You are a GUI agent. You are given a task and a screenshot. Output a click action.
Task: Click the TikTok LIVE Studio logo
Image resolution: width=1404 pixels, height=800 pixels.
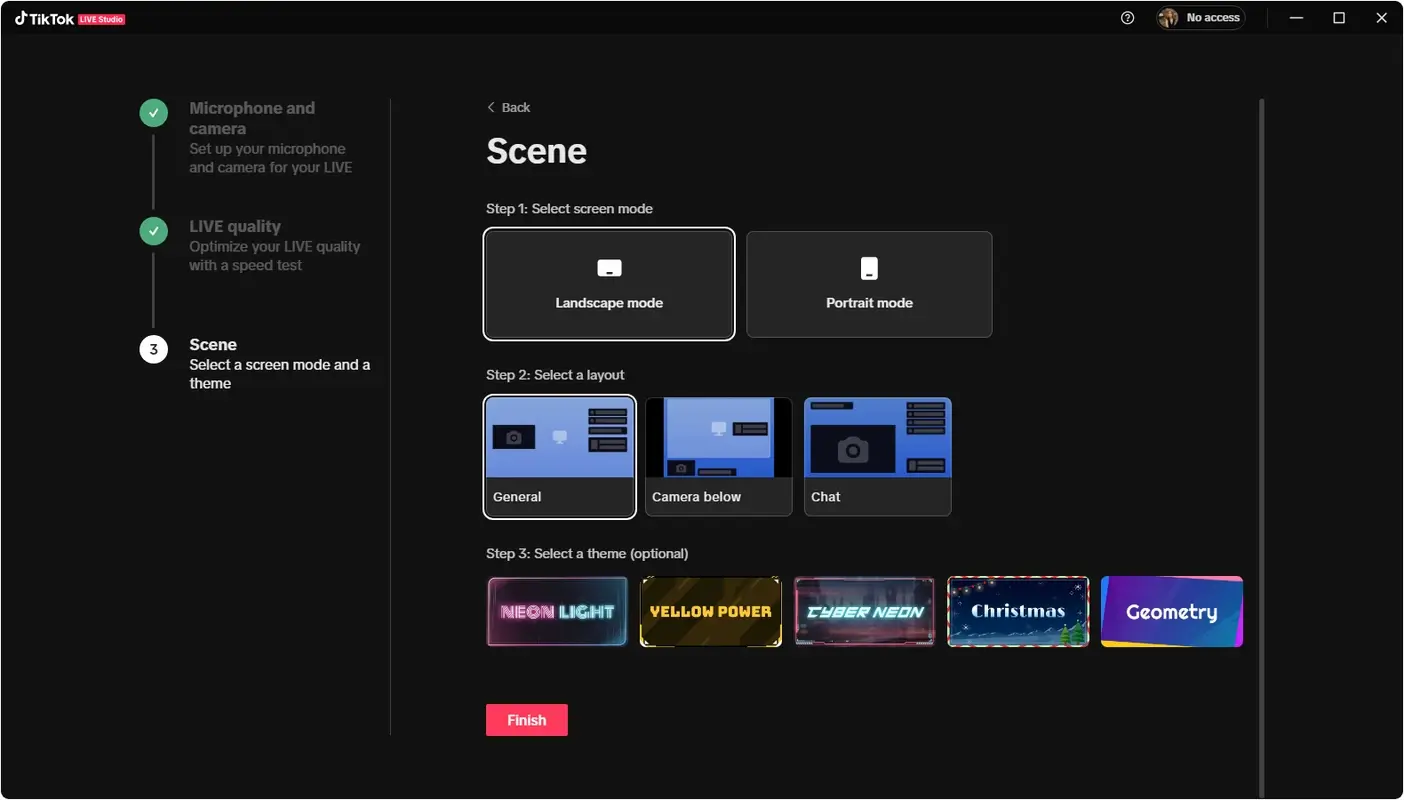click(x=70, y=17)
